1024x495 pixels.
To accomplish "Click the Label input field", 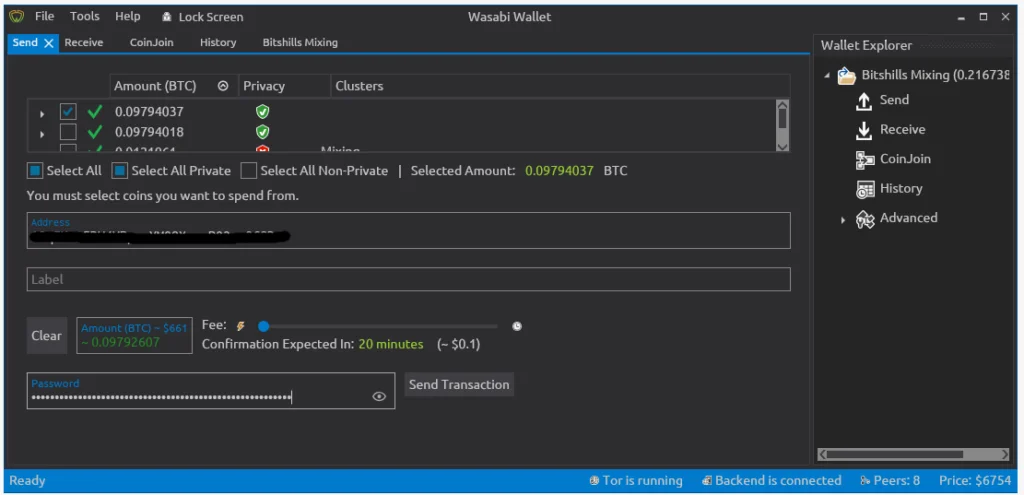I will pos(409,279).
